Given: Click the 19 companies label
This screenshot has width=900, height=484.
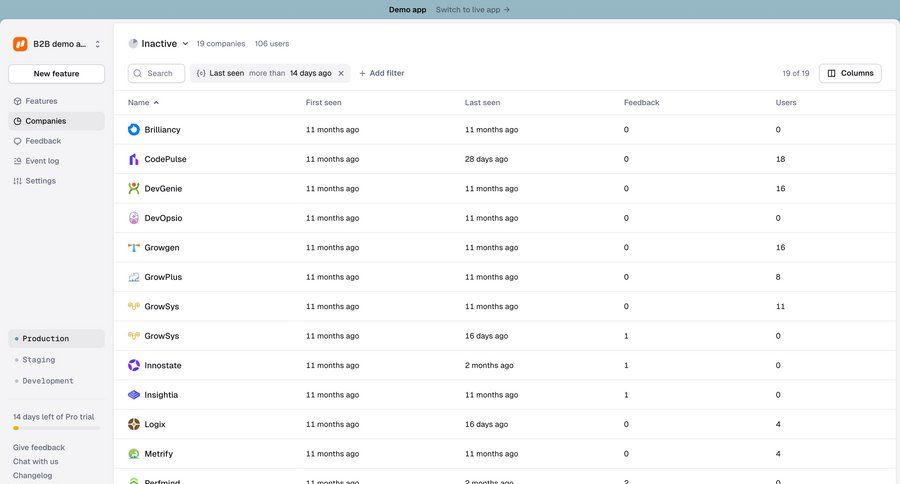Looking at the screenshot, I should click(x=221, y=44).
